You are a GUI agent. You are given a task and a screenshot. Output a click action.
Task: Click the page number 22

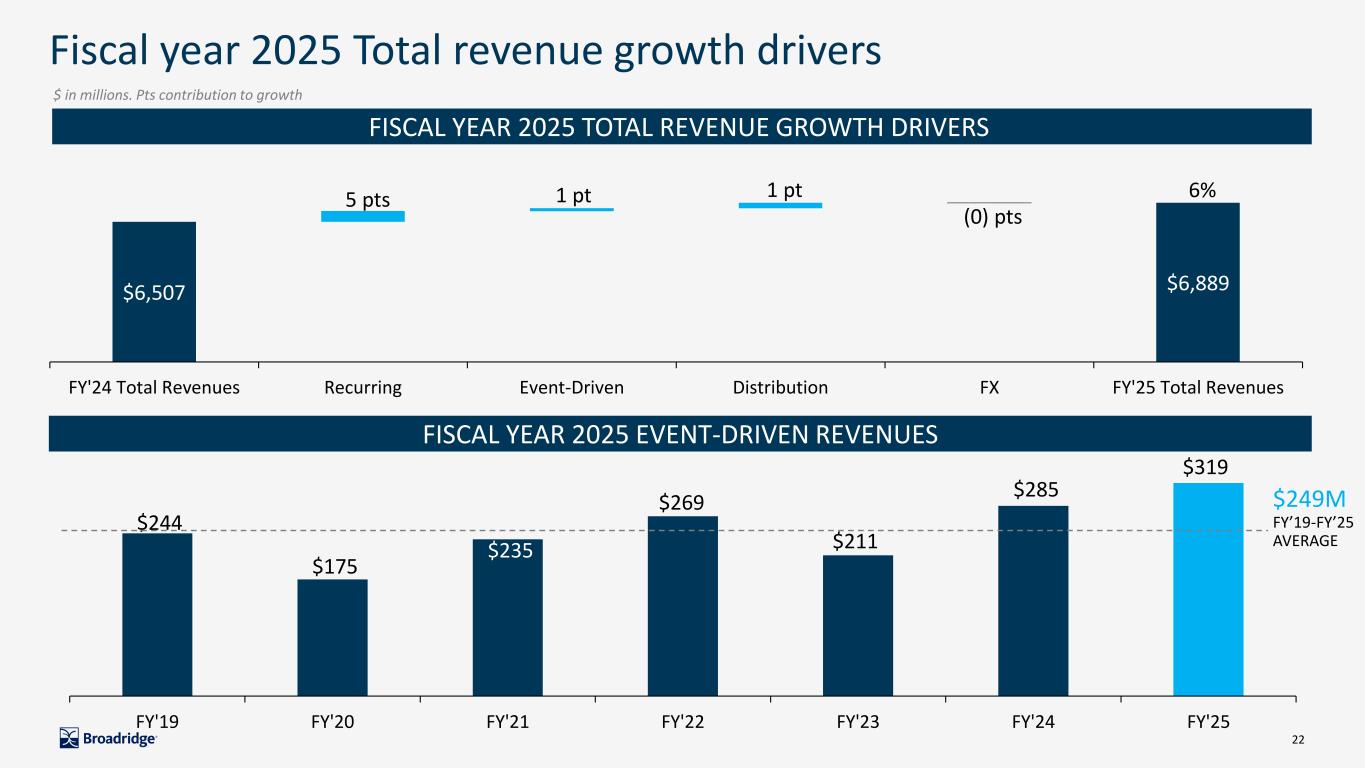[x=1299, y=739]
